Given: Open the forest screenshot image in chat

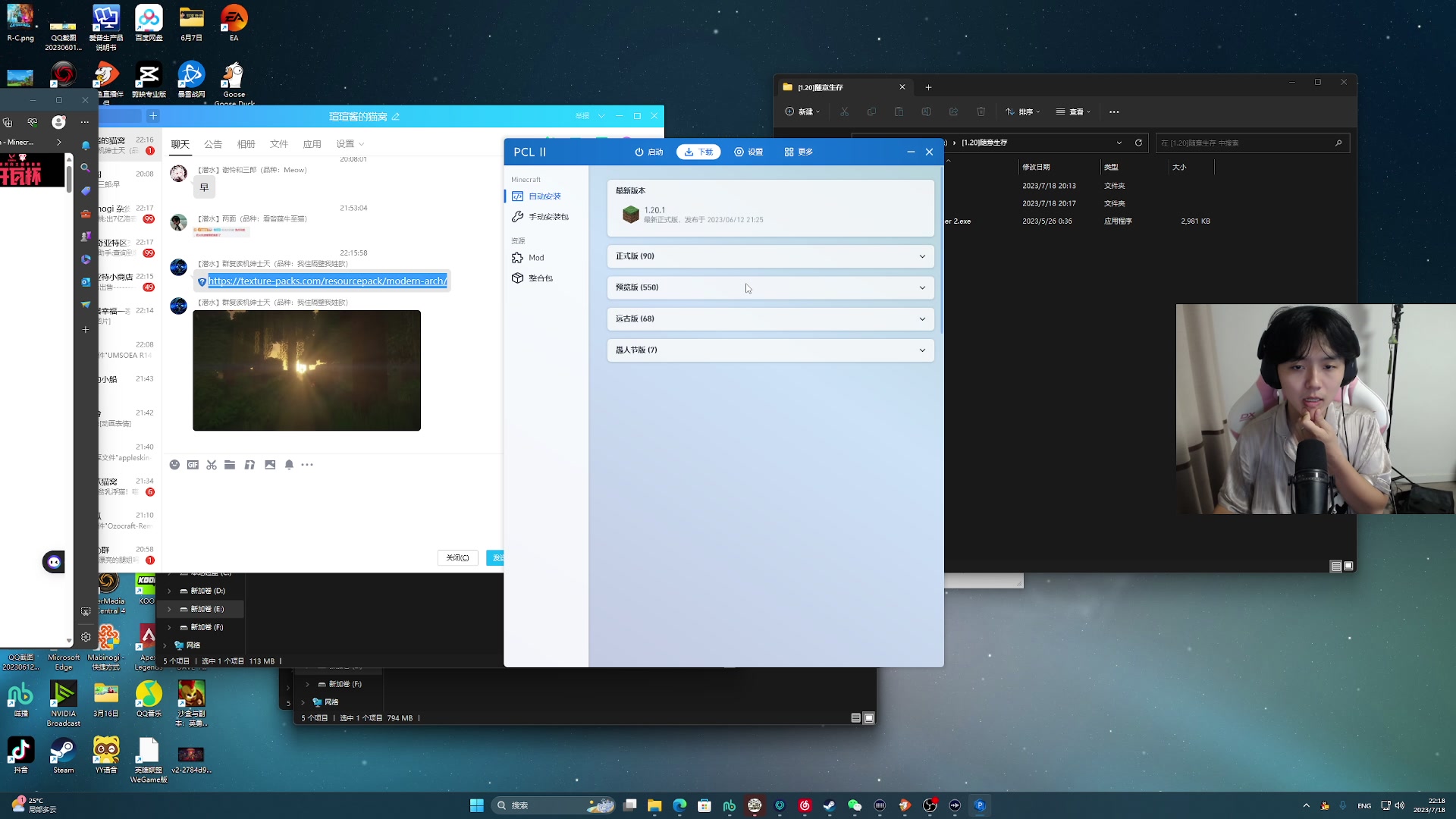Looking at the screenshot, I should 306,370.
